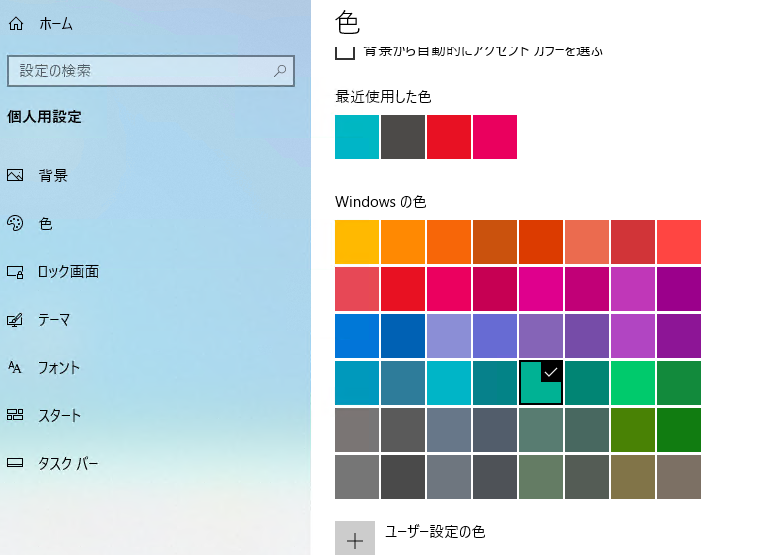Click the Themes brush icon
This screenshot has width=769, height=555.
(15, 320)
